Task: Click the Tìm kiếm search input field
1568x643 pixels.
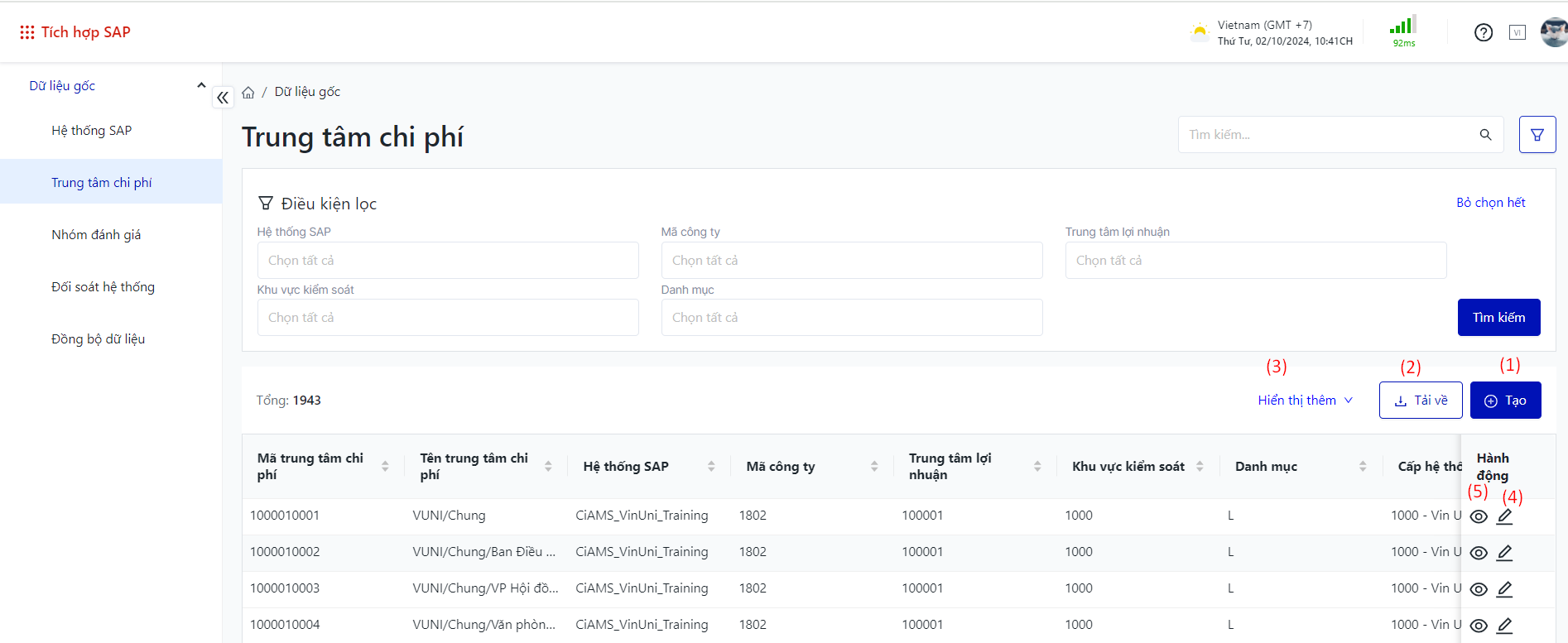Action: click(1325, 135)
